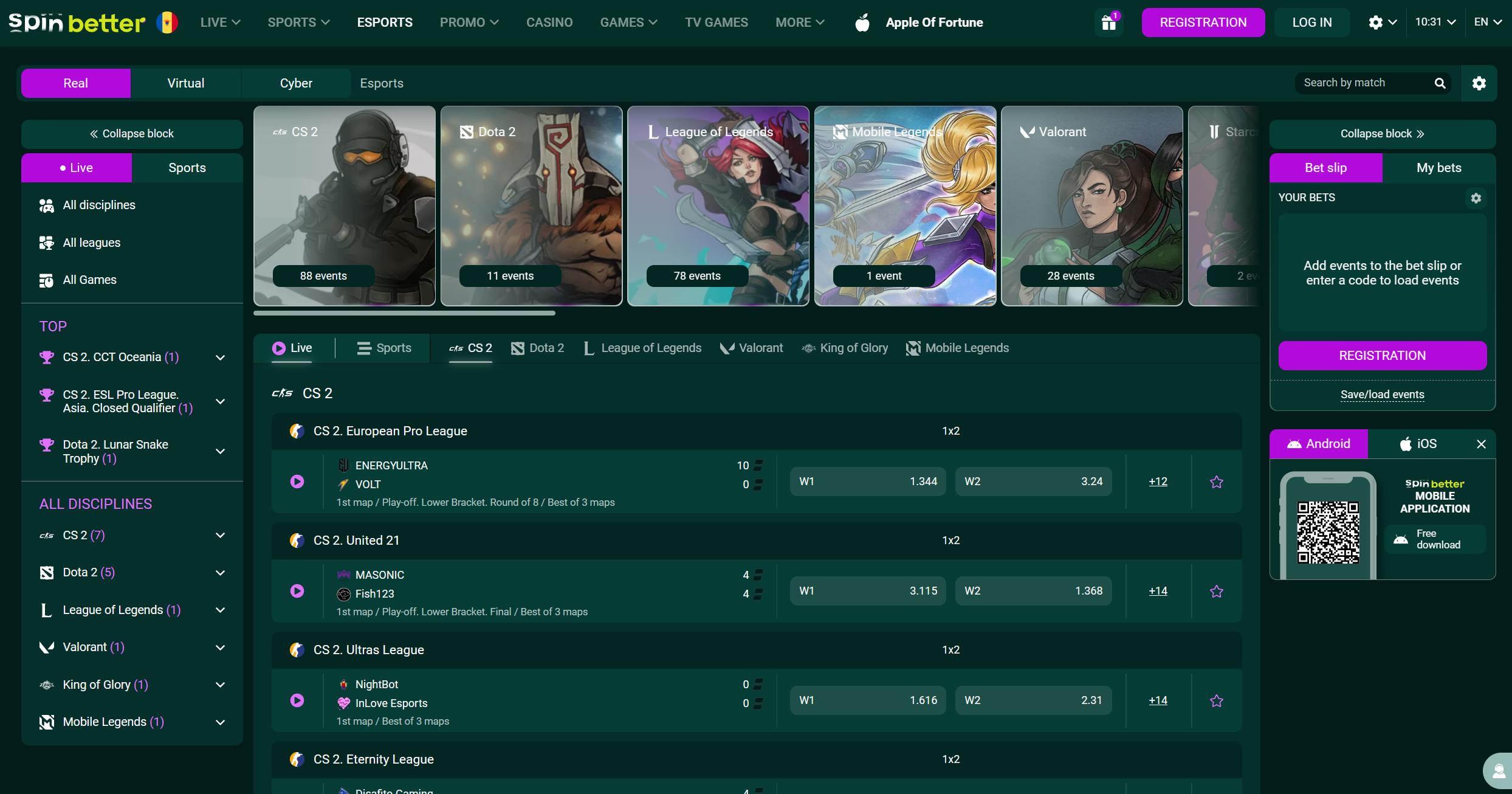This screenshot has height=794, width=1512.
Task: Click Ultras League CS logo icon
Action: [297, 650]
